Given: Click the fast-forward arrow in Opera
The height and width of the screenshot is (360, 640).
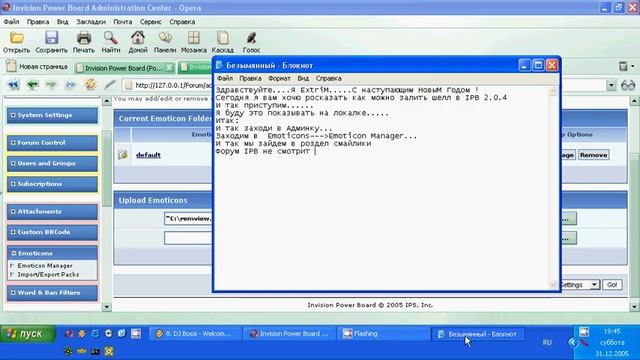Looking at the screenshot, I should tap(70, 84).
